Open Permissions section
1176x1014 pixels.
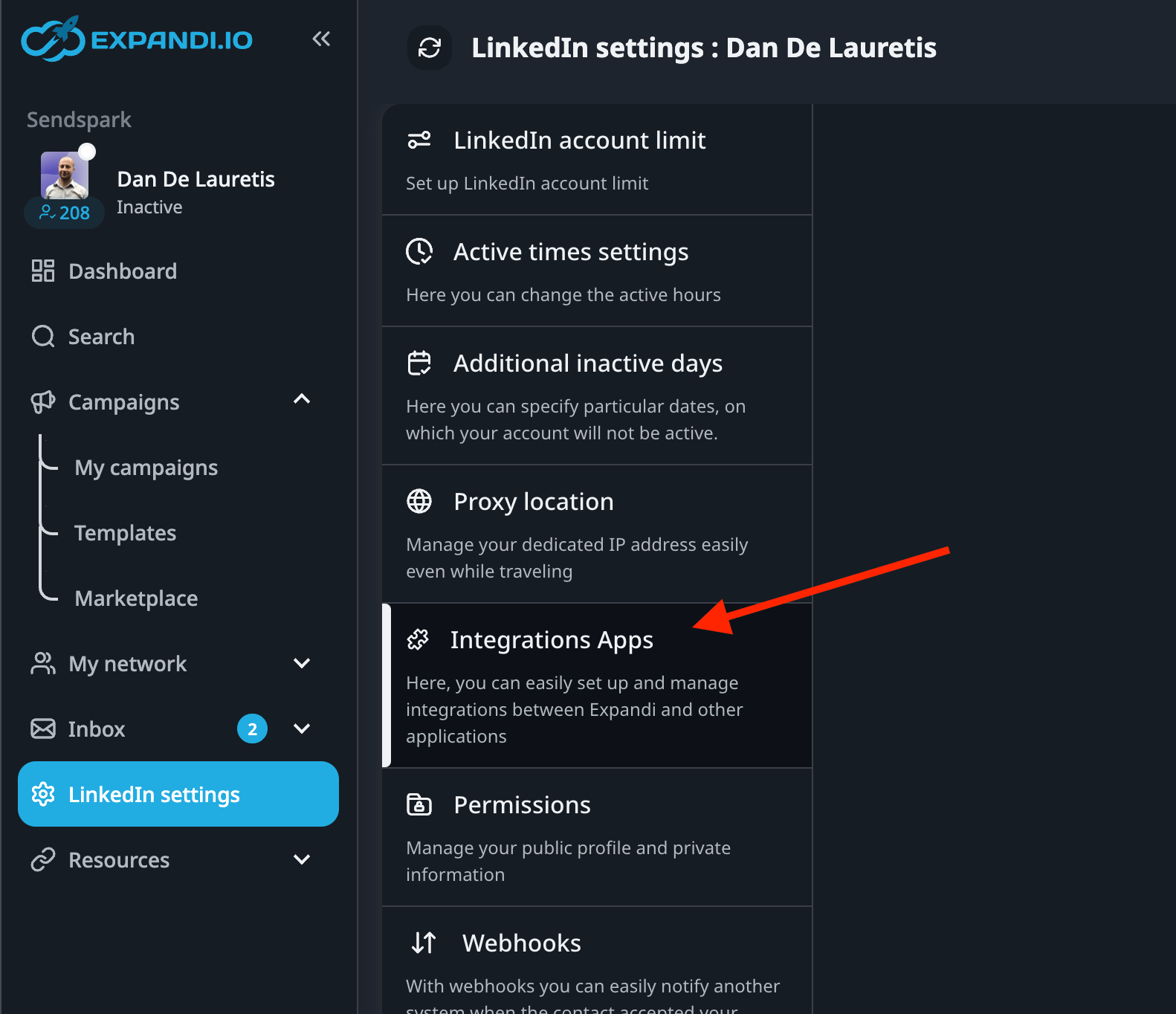coord(597,838)
